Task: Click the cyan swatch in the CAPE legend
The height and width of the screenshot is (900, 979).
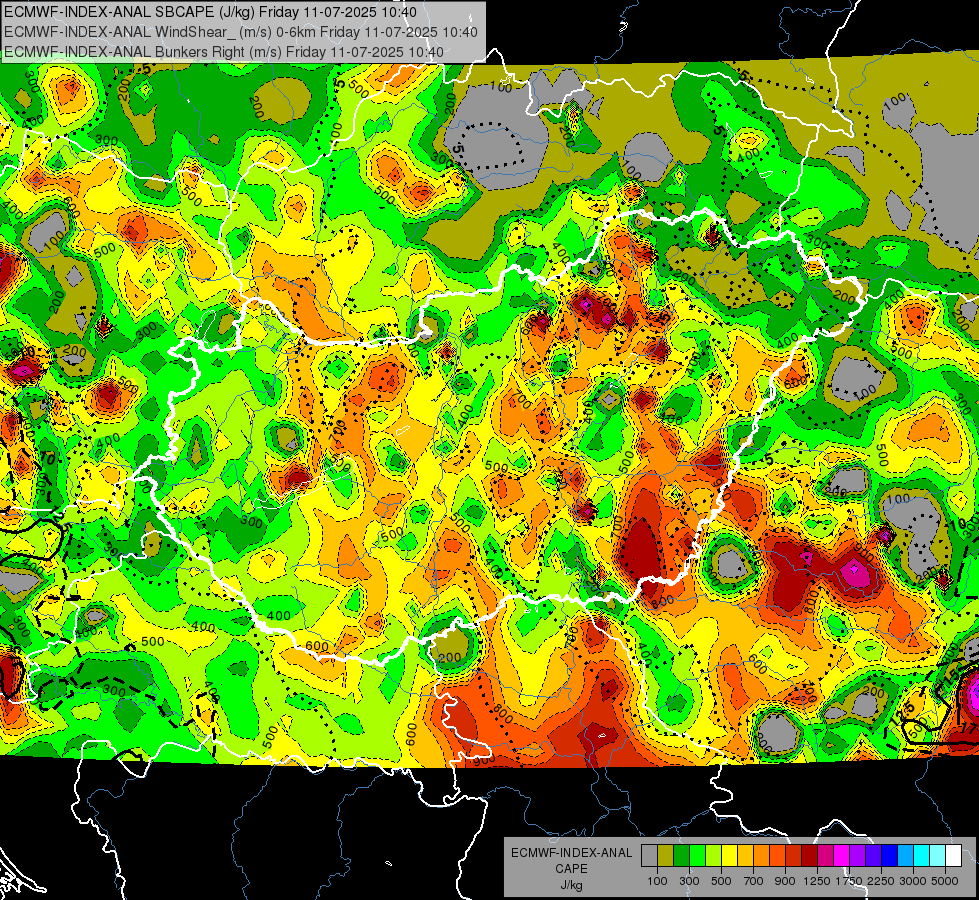Action: pos(921,855)
